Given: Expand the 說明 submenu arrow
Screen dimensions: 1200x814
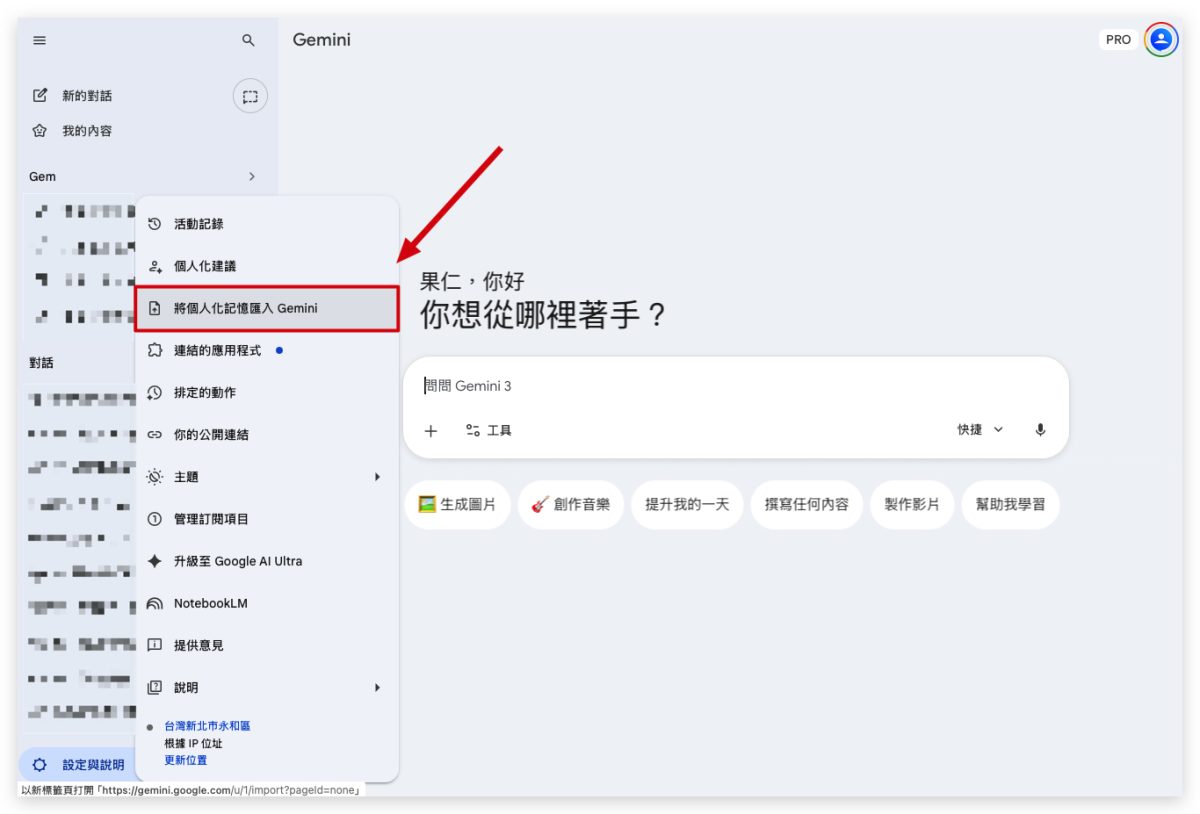Looking at the screenshot, I should 377,687.
